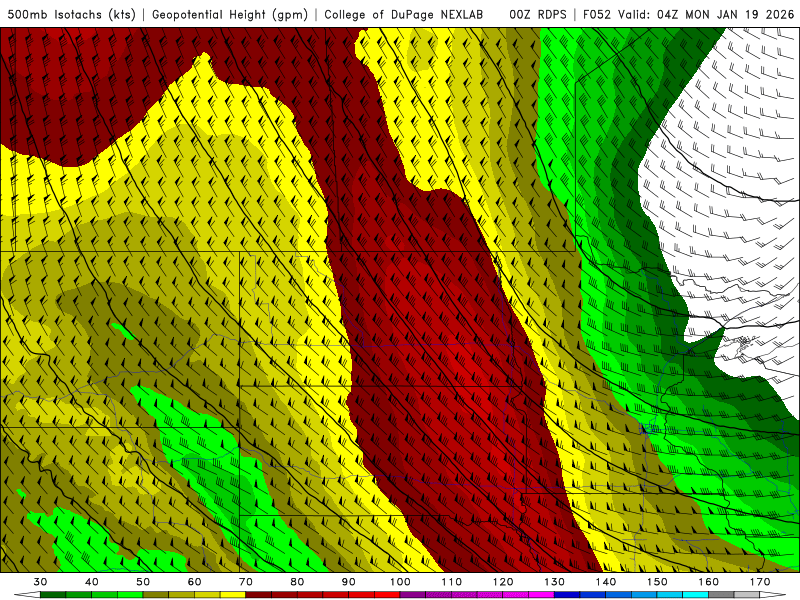Click the dark maroon swatch right of 70
800x600 pixels.
[259, 595]
